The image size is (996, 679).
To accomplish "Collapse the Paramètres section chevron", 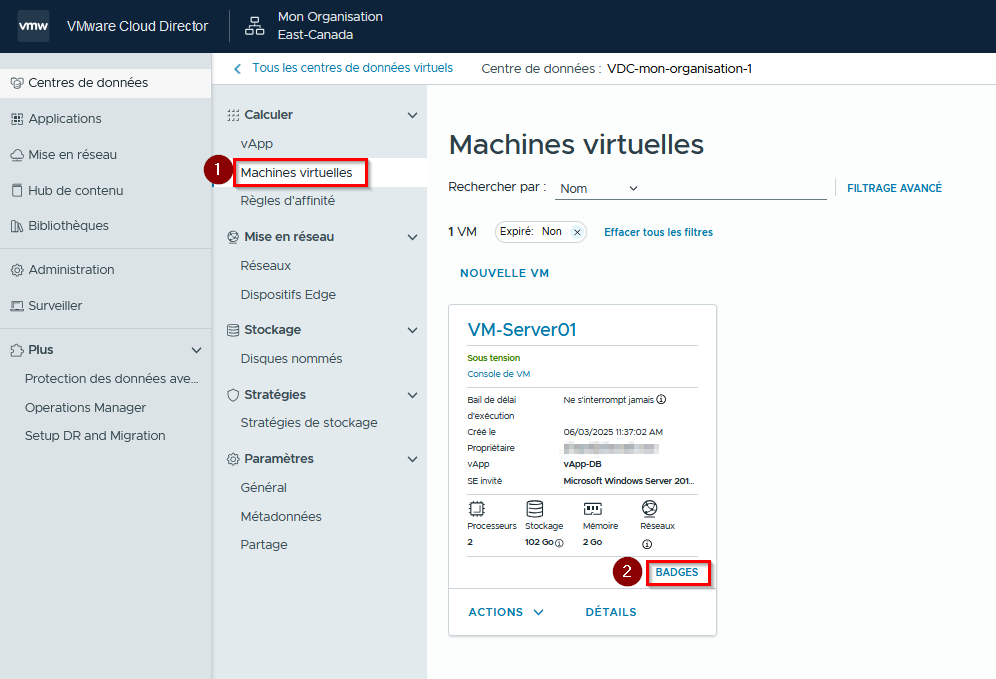I will tap(412, 459).
